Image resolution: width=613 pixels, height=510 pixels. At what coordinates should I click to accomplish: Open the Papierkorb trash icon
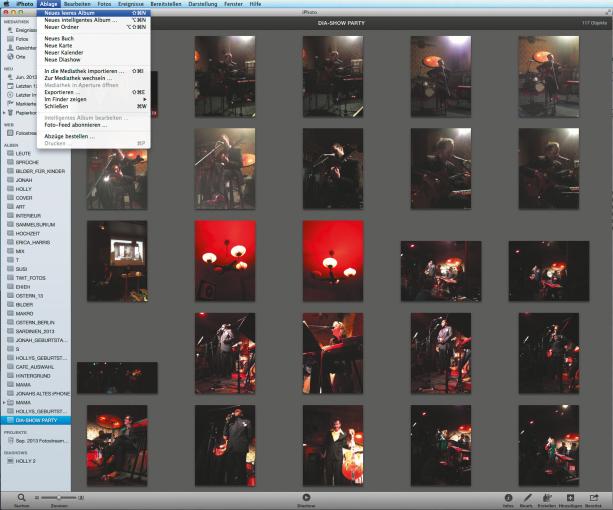pos(11,113)
